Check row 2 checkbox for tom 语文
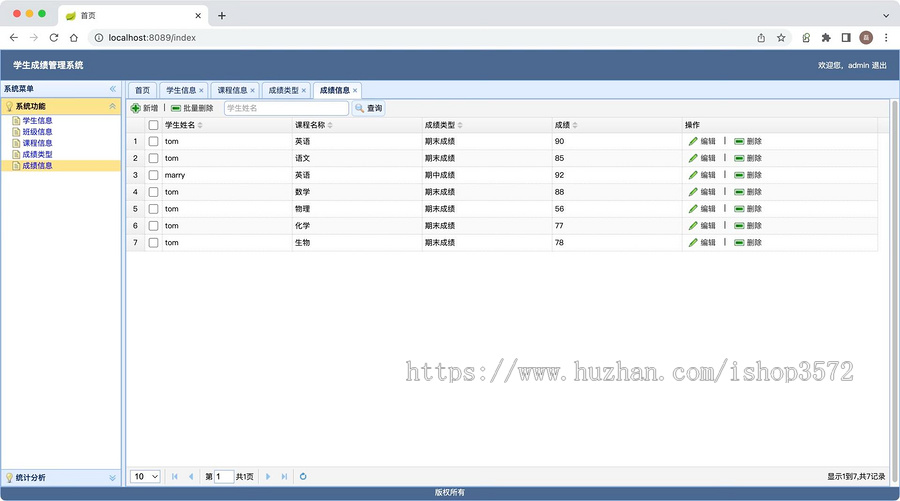This screenshot has width=900, height=501. click(153, 158)
